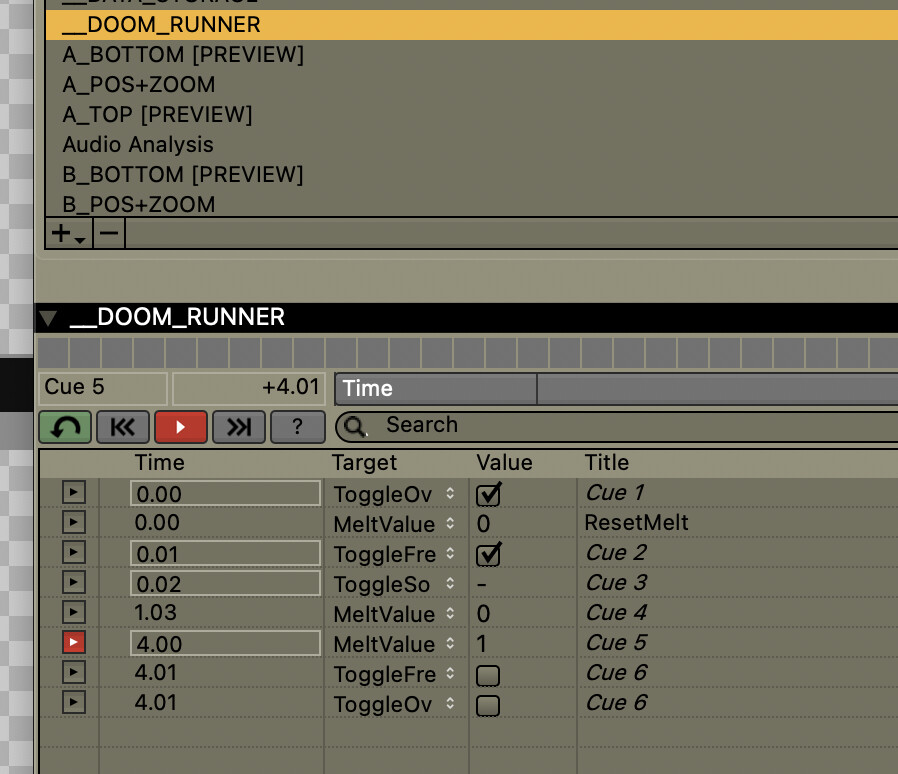Jump to the next cue button
The image size is (898, 774).
tap(239, 427)
